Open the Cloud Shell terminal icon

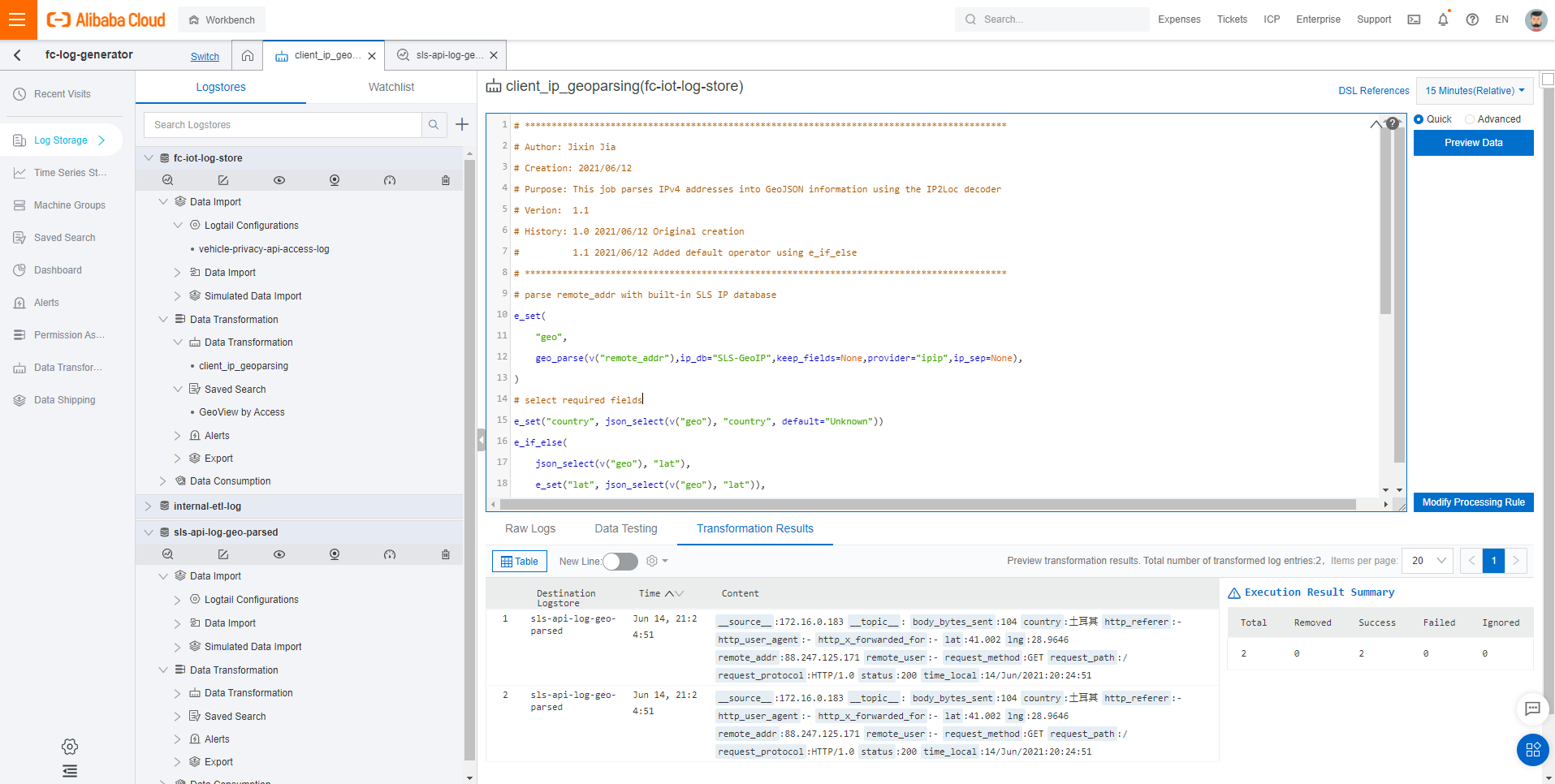click(x=1414, y=19)
